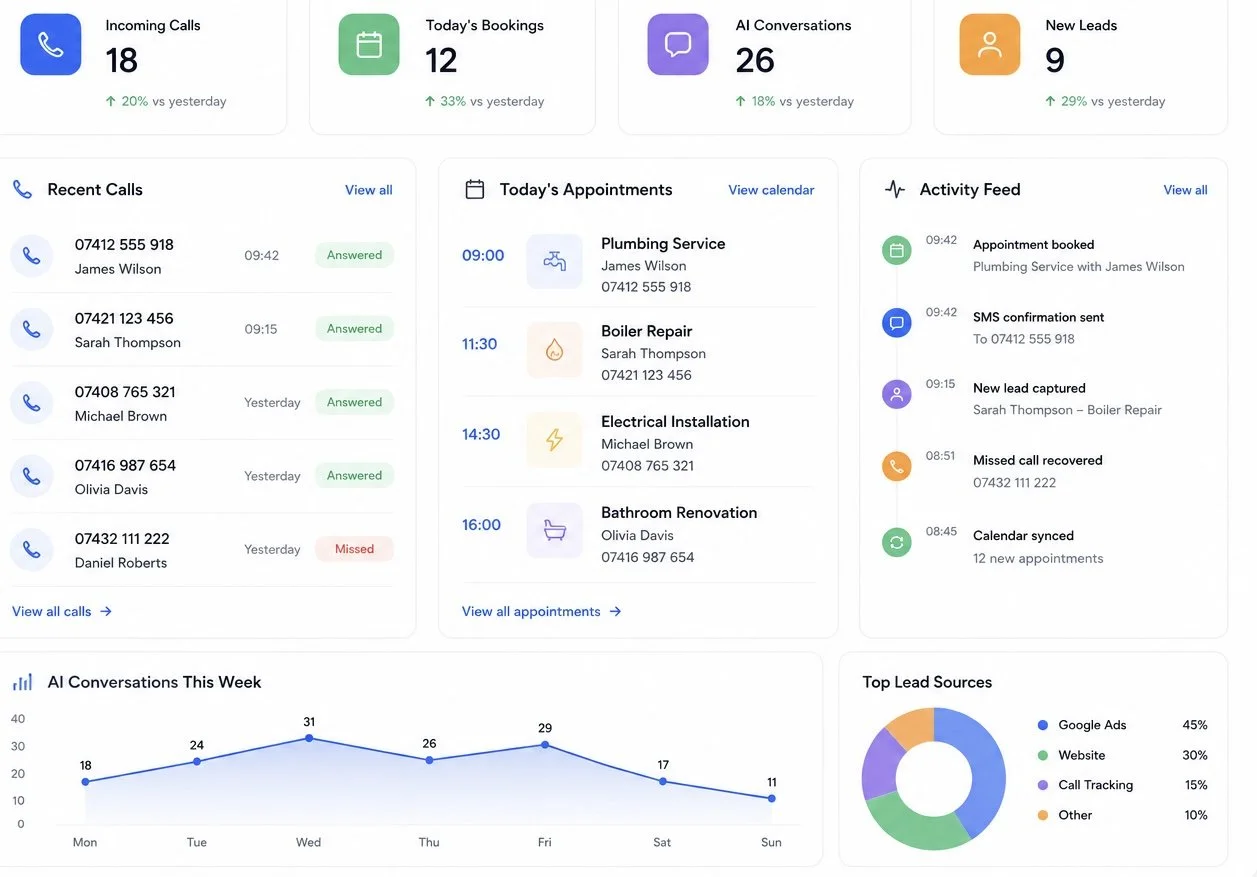Click the Monday data point labeled 18
Image resolution: width=1257 pixels, height=877 pixels.
[85, 782]
